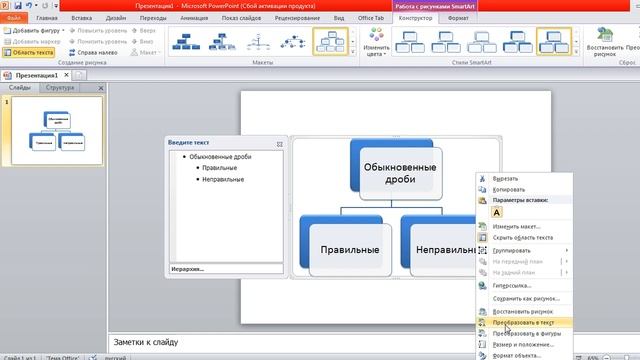Screen dimensions: 640x360
Task: Expand the Стили SmartArt gallery more arrow
Action: pyautogui.click(x=576, y=52)
